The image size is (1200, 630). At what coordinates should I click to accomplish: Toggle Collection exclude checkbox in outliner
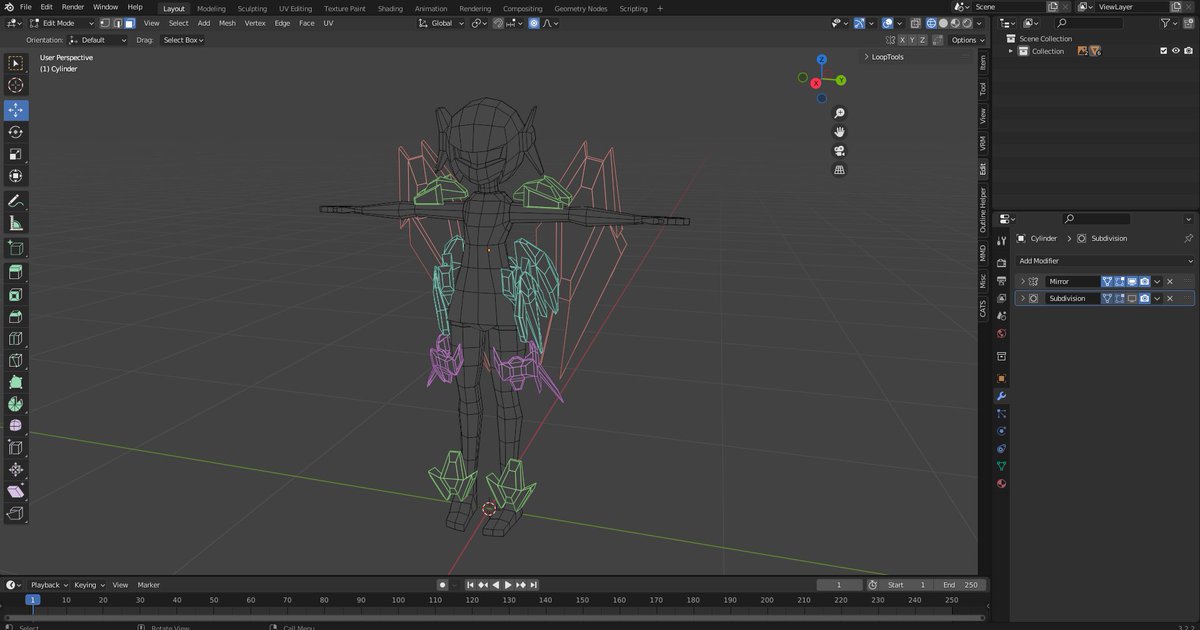[x=1163, y=51]
